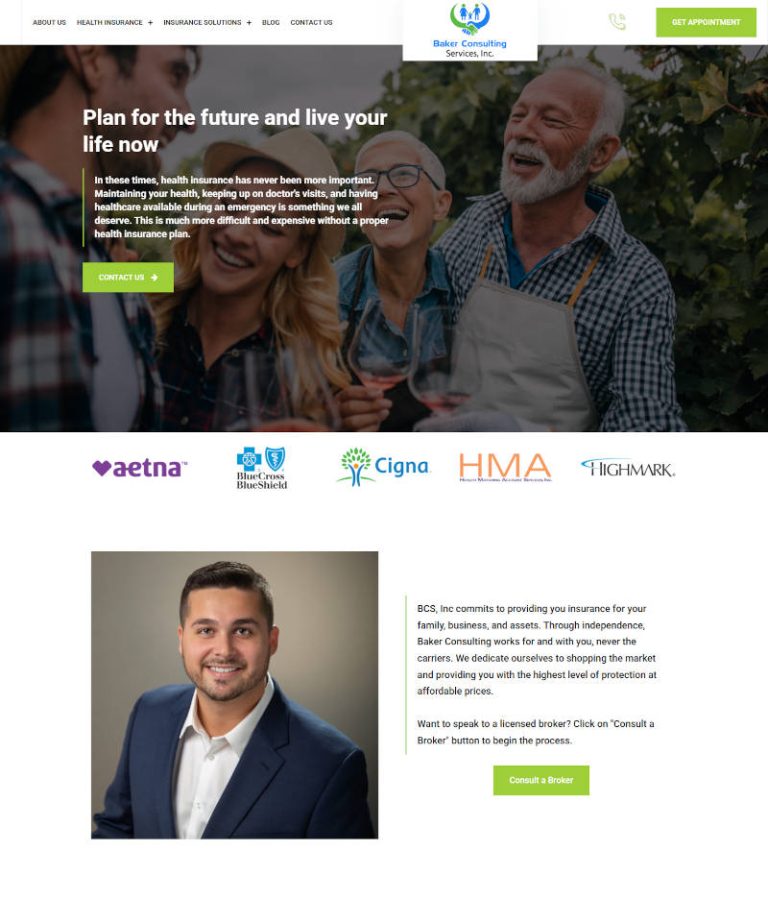Screen dimensions: 768x900
Task: Click the broker portrait photo
Action: (x=235, y=695)
